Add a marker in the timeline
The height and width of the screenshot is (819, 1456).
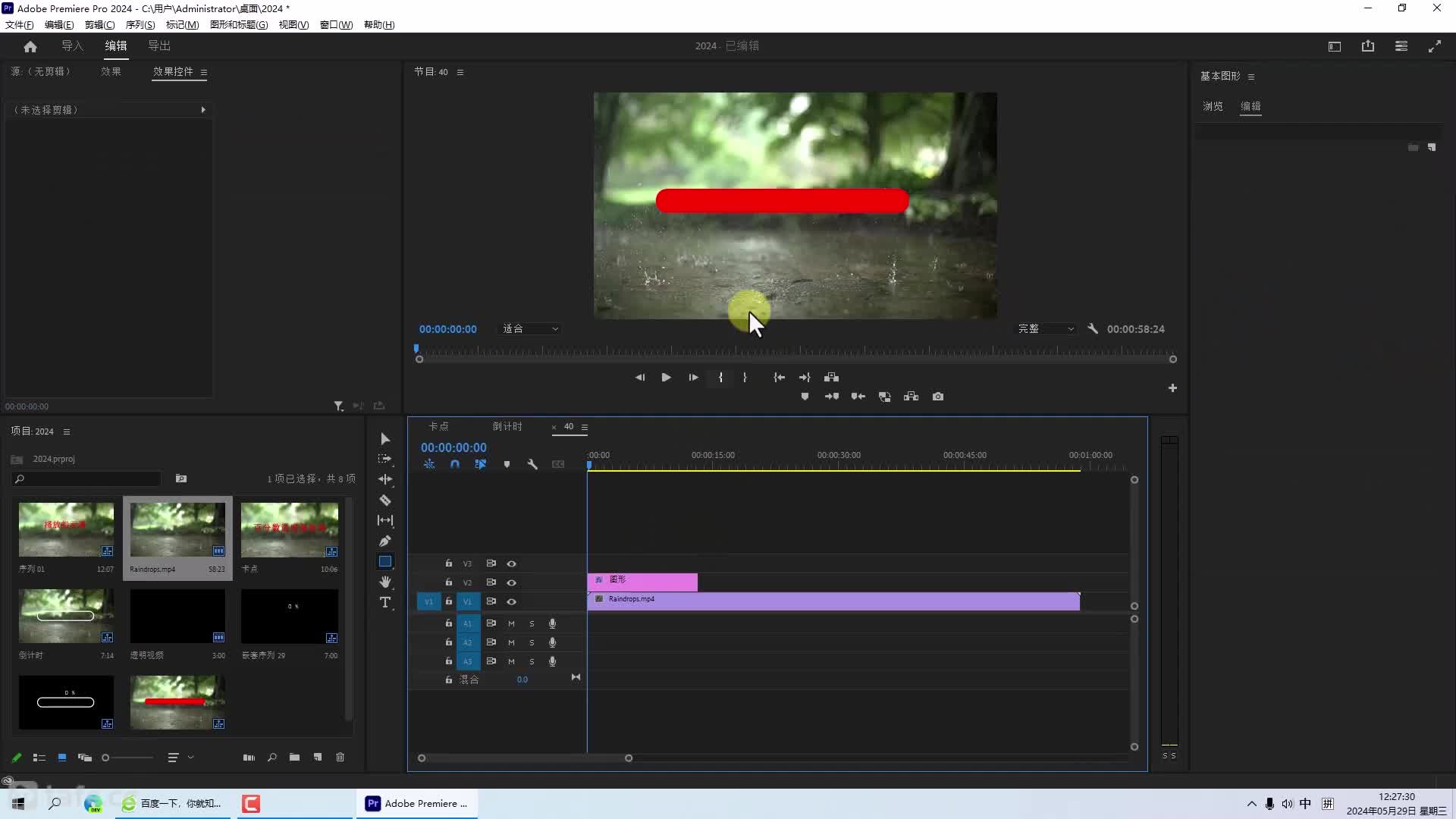(x=507, y=464)
